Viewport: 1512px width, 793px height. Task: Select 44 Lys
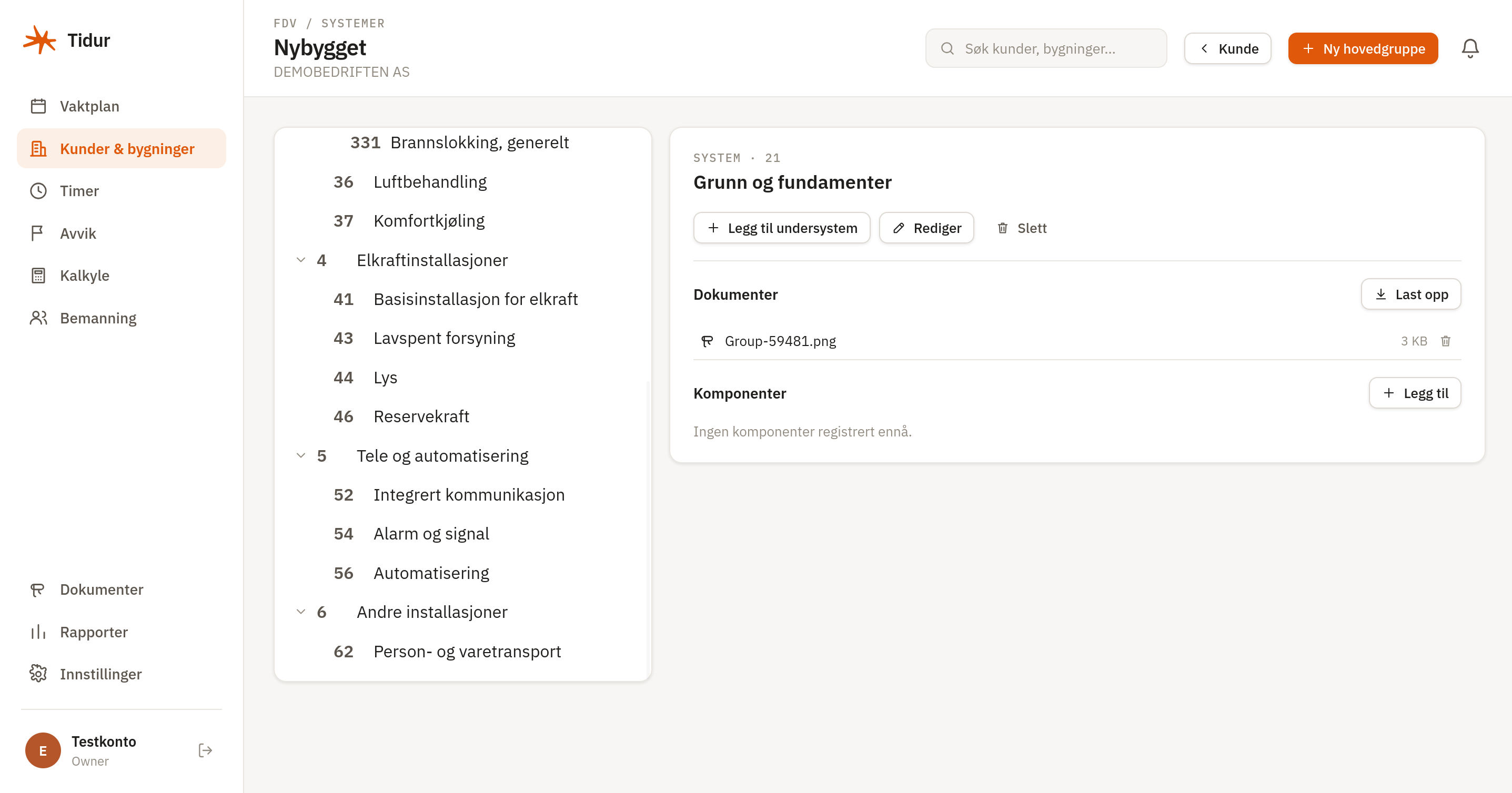click(x=462, y=377)
